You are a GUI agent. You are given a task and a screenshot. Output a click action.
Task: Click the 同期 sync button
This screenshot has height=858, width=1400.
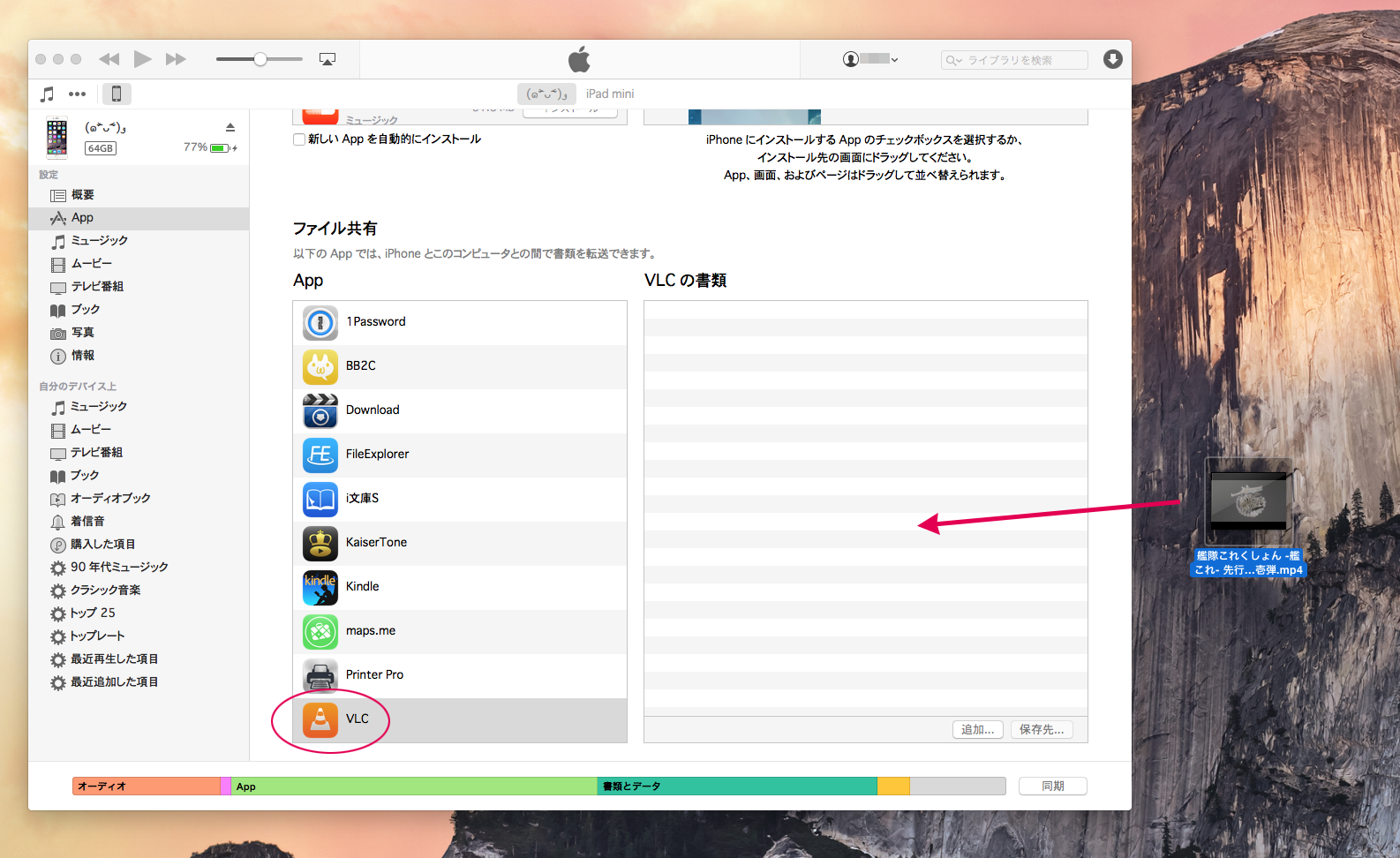tap(1053, 786)
